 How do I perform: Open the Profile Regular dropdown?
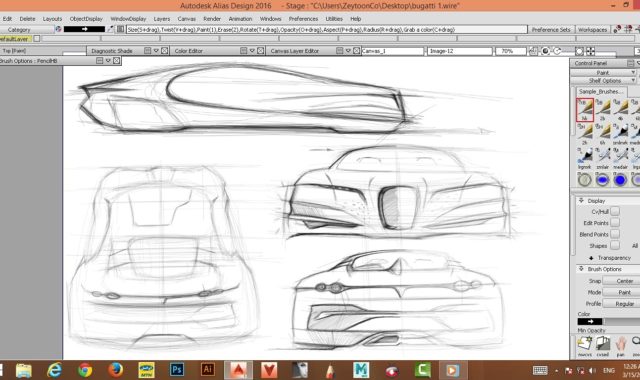click(621, 304)
